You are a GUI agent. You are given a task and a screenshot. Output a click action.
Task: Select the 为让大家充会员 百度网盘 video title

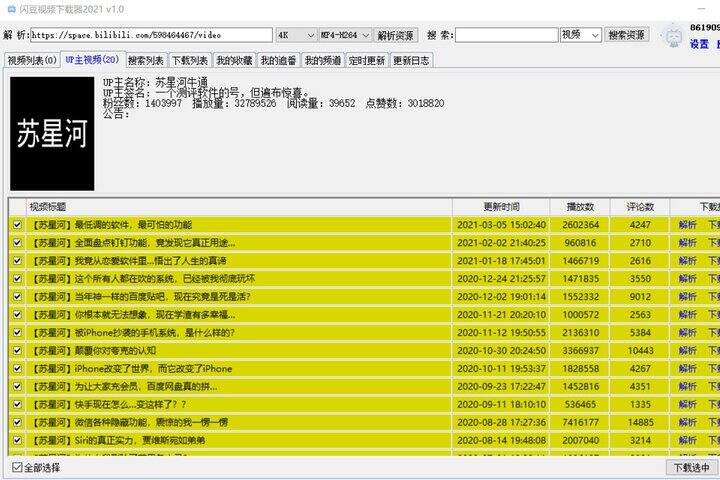point(124,387)
